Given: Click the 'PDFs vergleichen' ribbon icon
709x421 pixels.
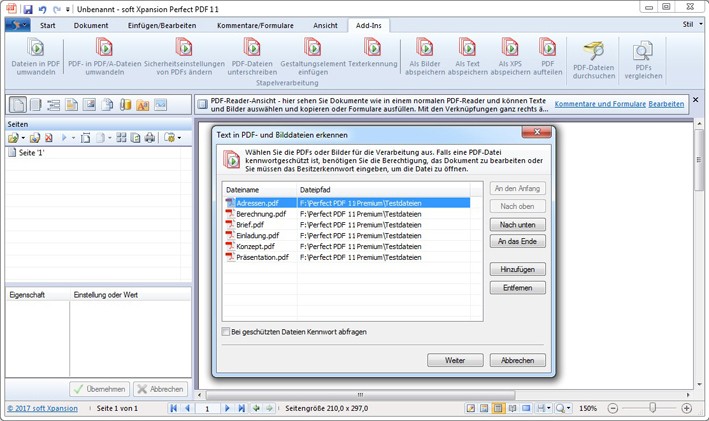Looking at the screenshot, I should 642,51.
